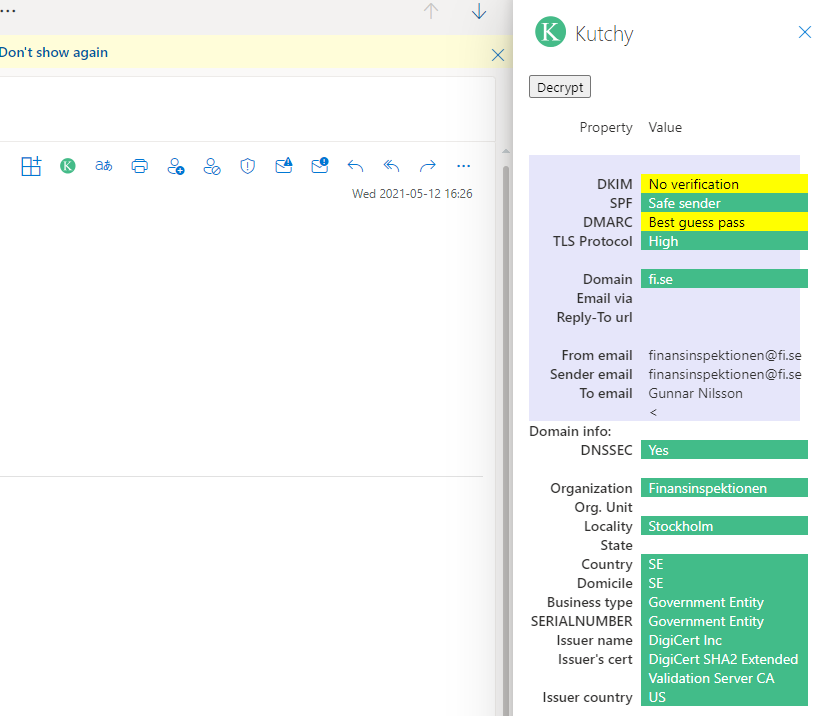Image resolution: width=815 pixels, height=716 pixels.
Task: Reply to the message
Action: (x=356, y=166)
